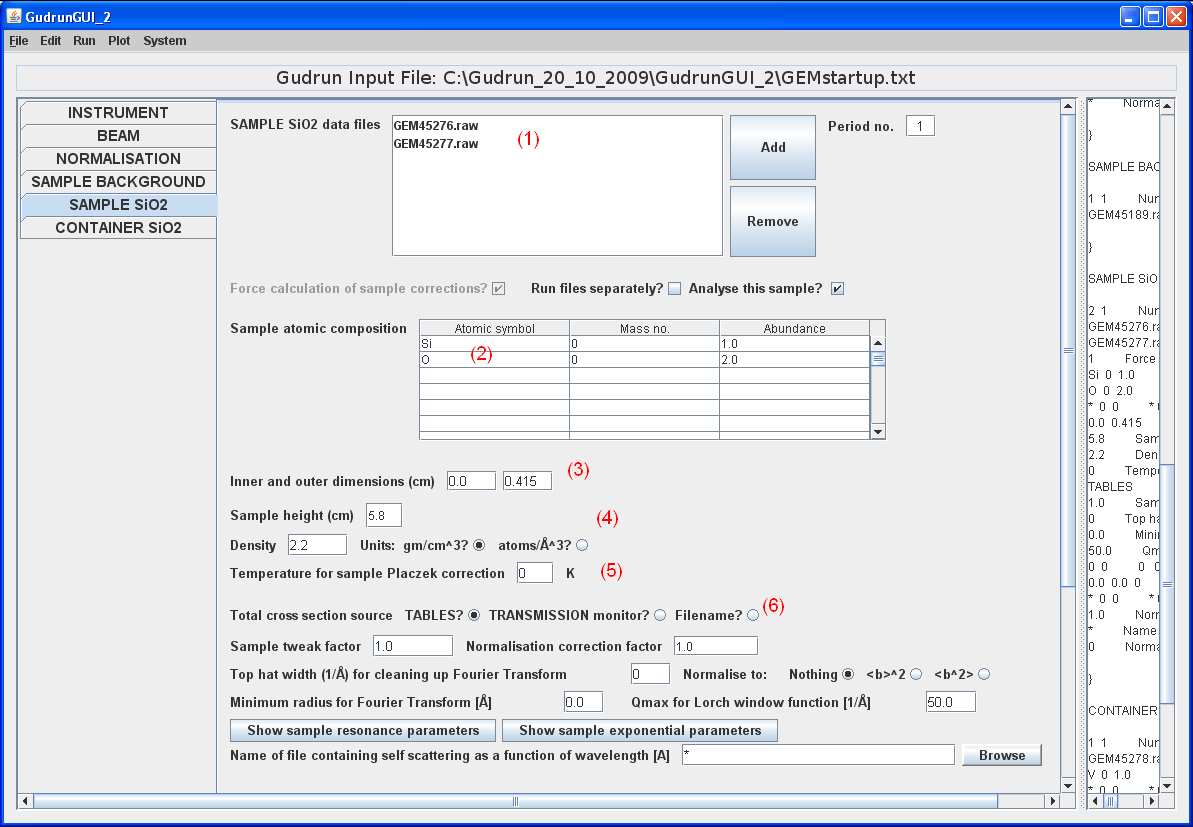This screenshot has width=1193, height=827.
Task: Switch to the NORMALISATION tab
Action: [118, 159]
